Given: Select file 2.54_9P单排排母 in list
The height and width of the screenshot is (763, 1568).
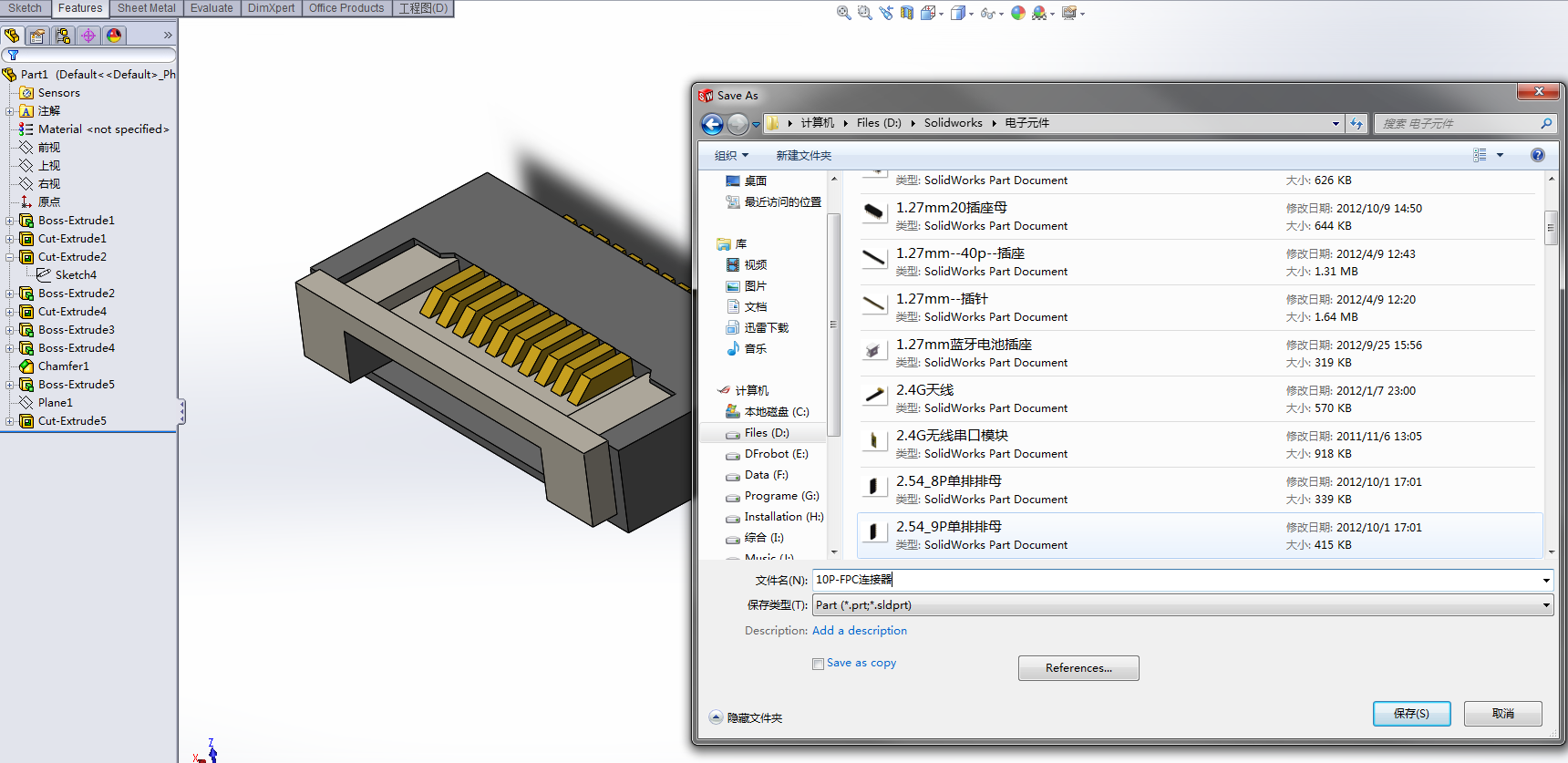Looking at the screenshot, I should (1199, 535).
